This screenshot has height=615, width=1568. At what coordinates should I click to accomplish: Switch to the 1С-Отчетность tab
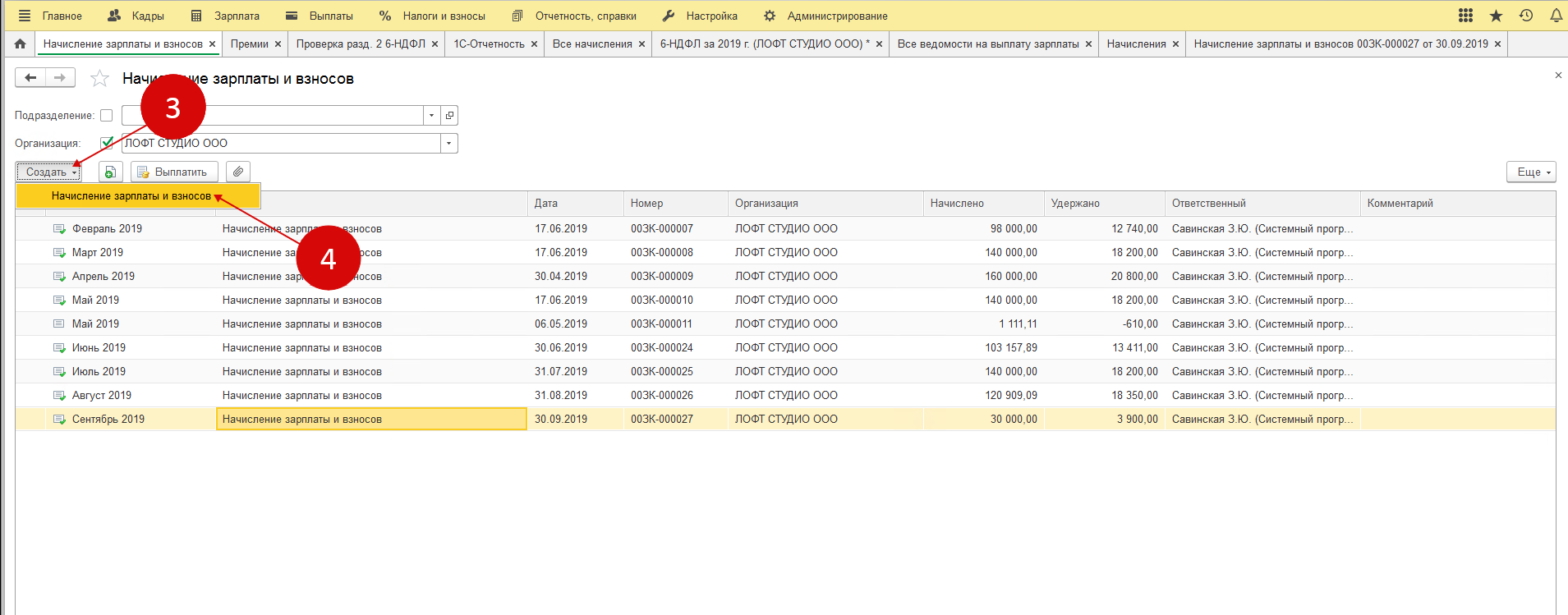tap(489, 44)
